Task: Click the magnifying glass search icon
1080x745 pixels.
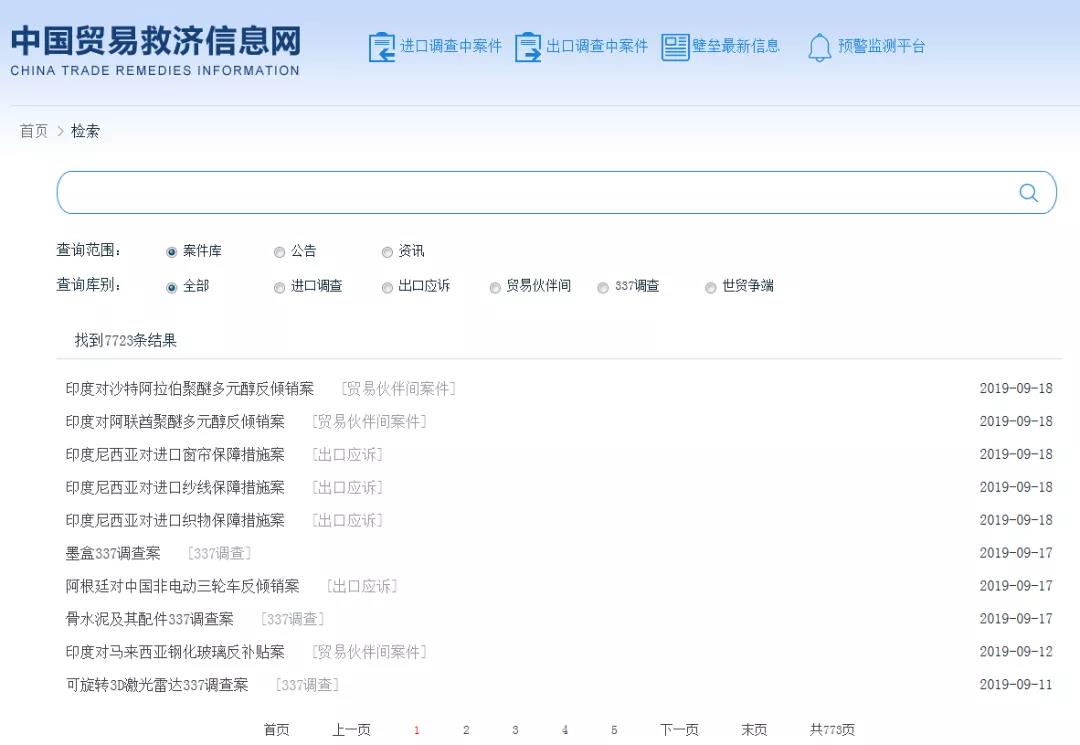Action: pos(1028,192)
